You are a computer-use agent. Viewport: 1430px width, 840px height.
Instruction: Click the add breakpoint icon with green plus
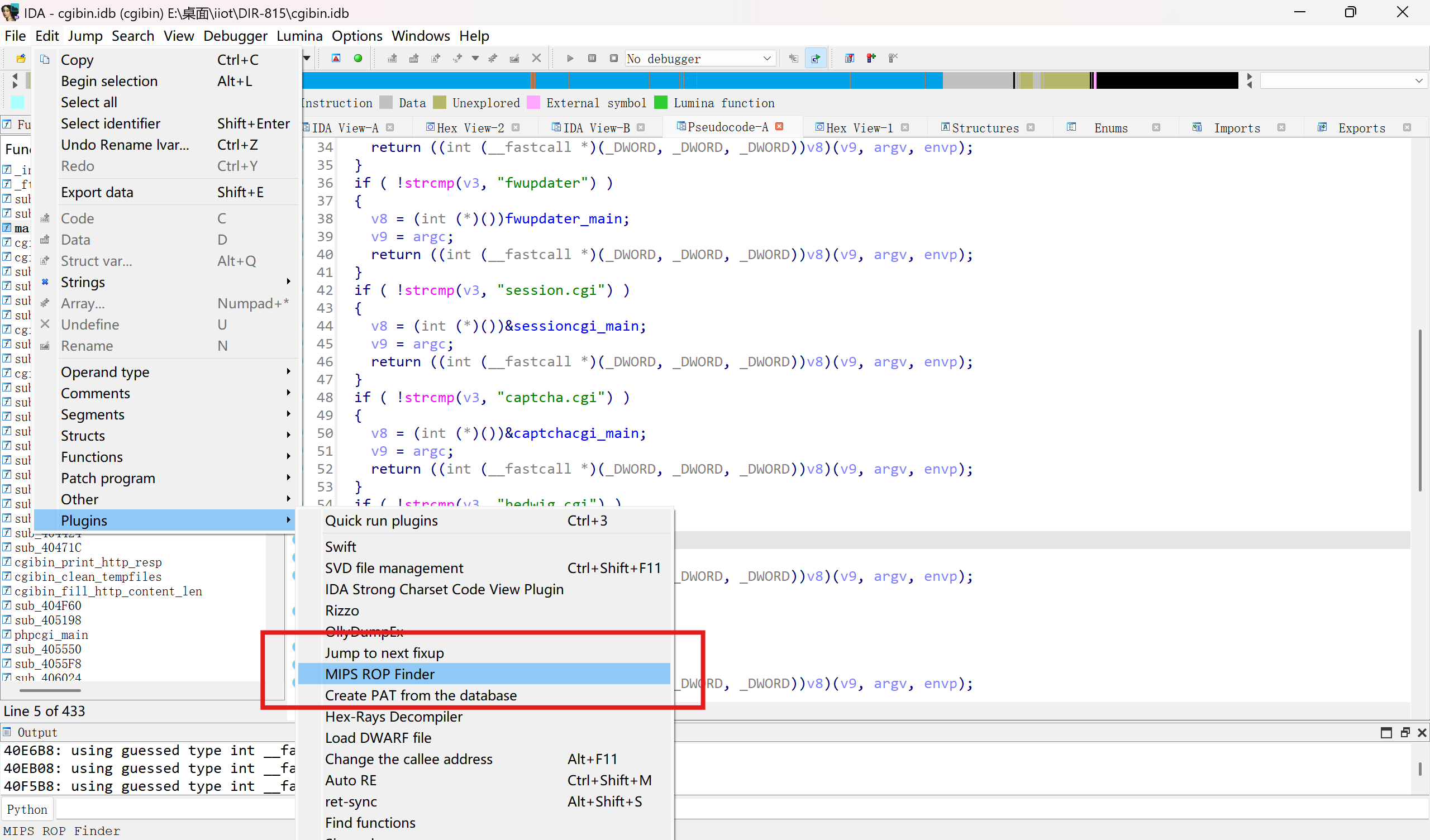(871, 59)
